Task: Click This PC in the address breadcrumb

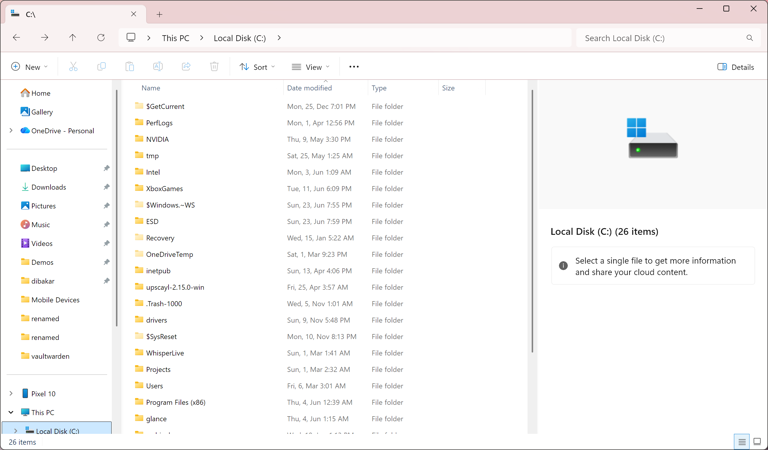Action: [175, 38]
